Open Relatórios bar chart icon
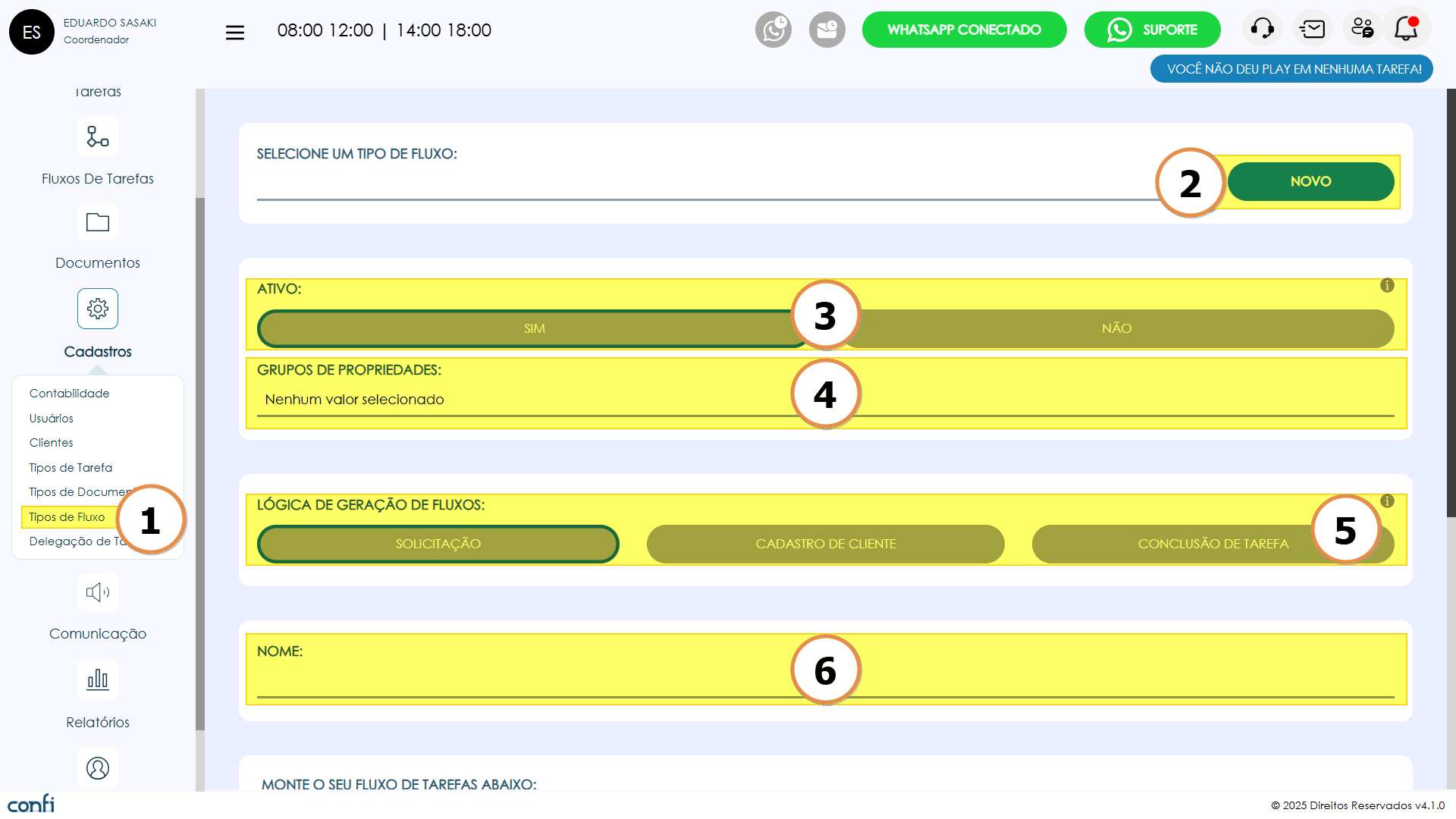1456x819 pixels. tap(98, 679)
